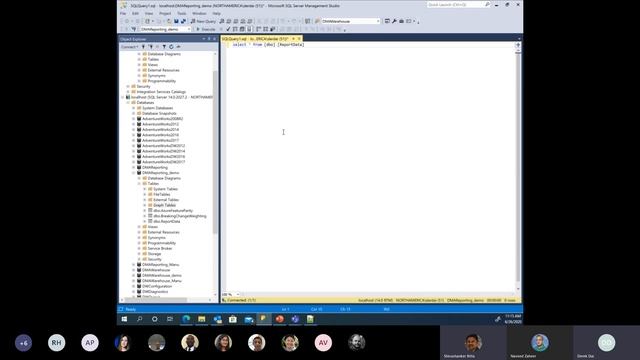Select the localhost SQL Server 14.0 server node
640x360 pixels.
click(x=172, y=97)
